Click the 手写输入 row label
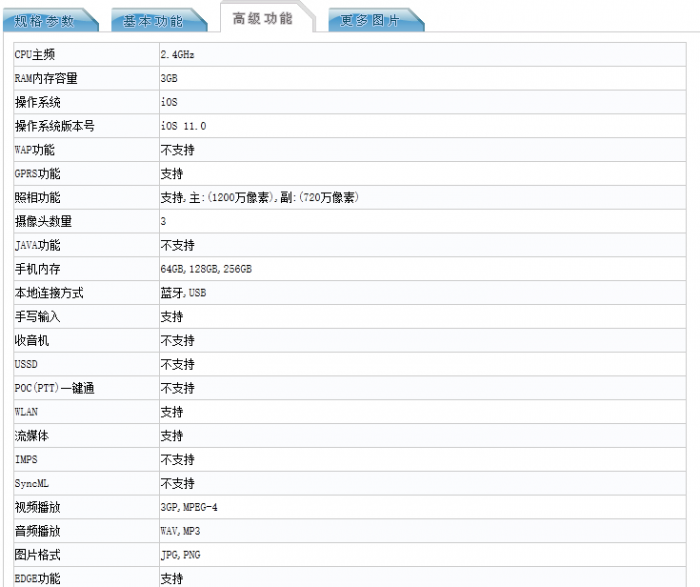 [37, 317]
